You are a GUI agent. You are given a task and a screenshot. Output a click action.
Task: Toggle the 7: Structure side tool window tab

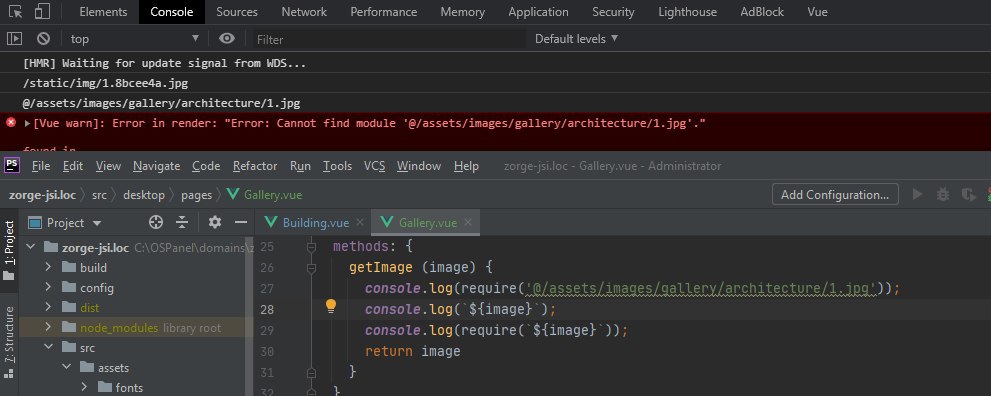click(9, 342)
